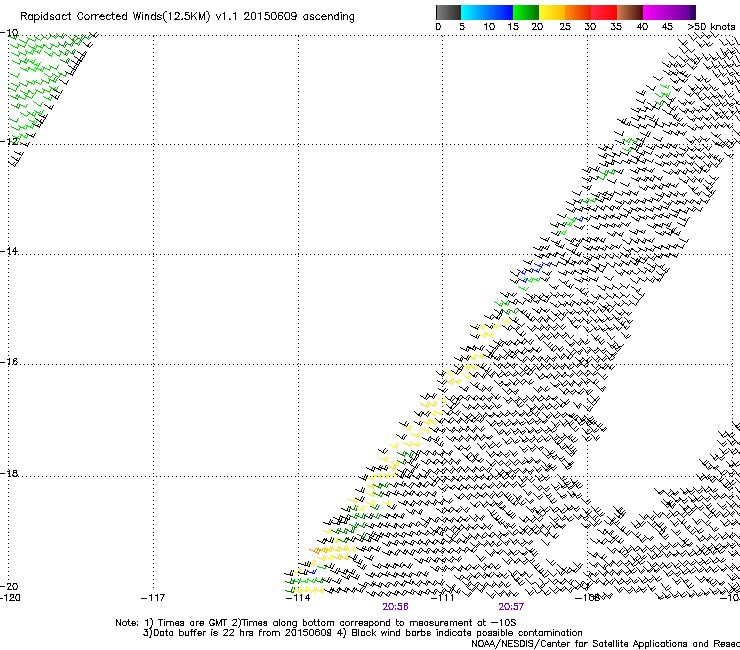Viewport: 740px width, 650px height.
Task: Click the latitude label "-18"
Action: [10, 473]
